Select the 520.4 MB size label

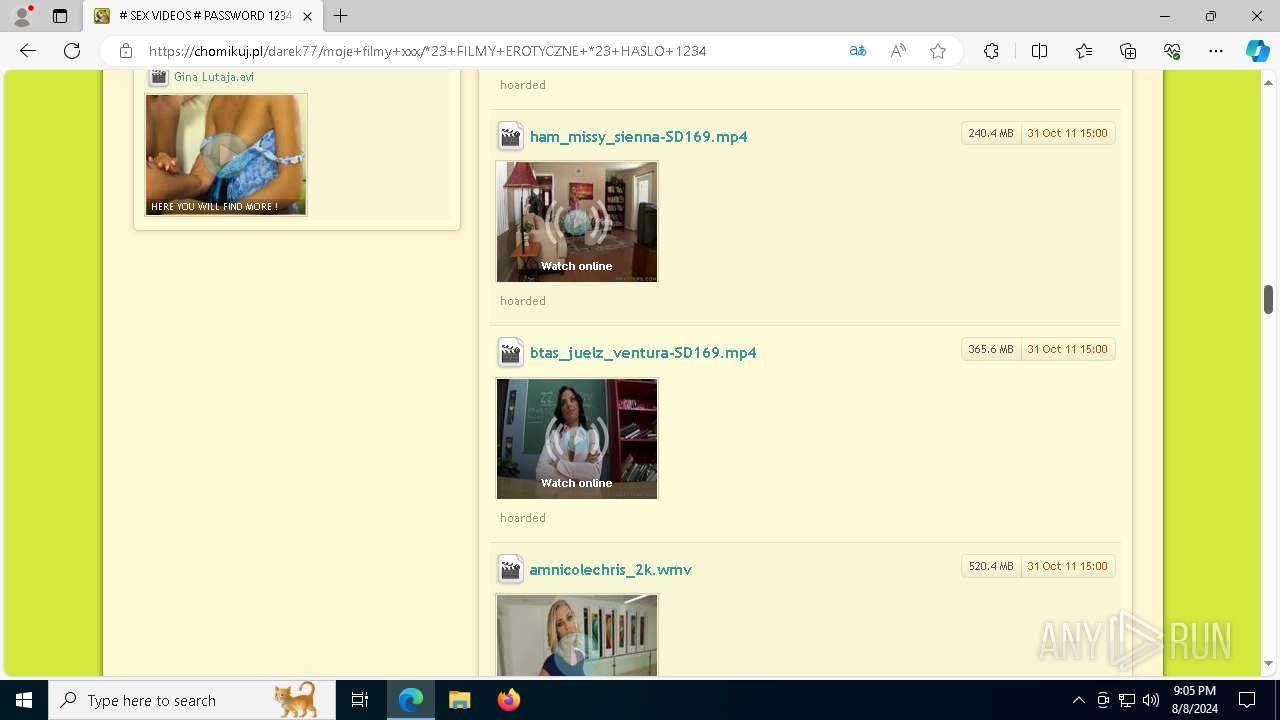click(x=991, y=566)
